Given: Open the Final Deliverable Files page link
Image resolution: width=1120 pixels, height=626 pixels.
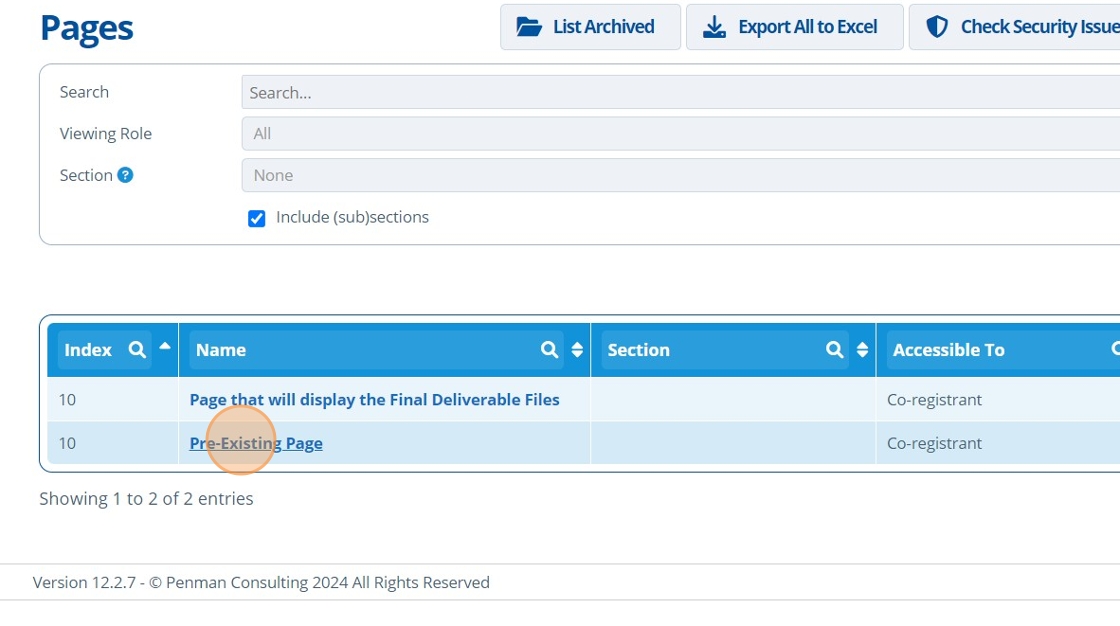Looking at the screenshot, I should click(374, 400).
